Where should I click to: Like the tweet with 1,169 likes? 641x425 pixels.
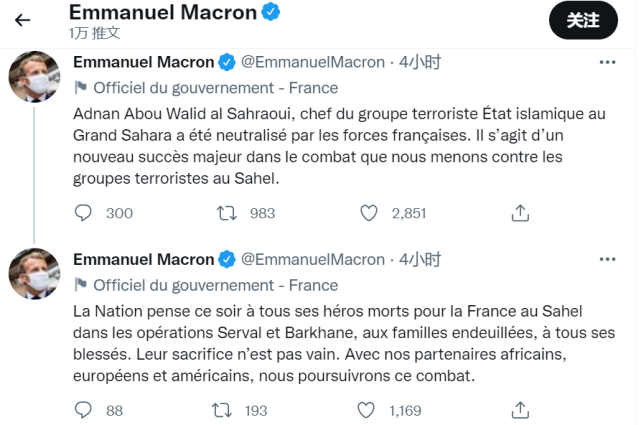pyautogui.click(x=370, y=410)
